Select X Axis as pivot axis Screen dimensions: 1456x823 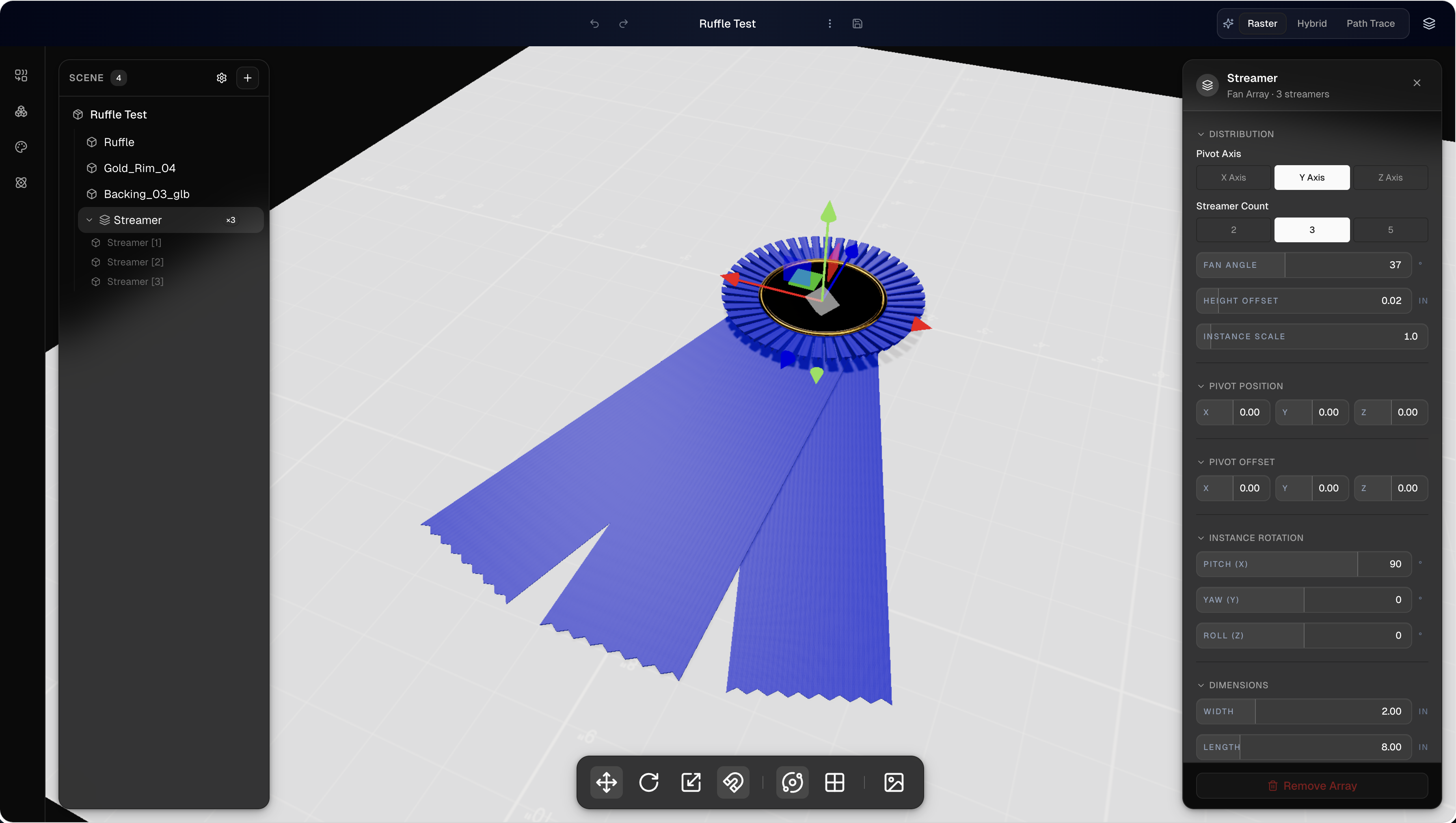(1233, 177)
